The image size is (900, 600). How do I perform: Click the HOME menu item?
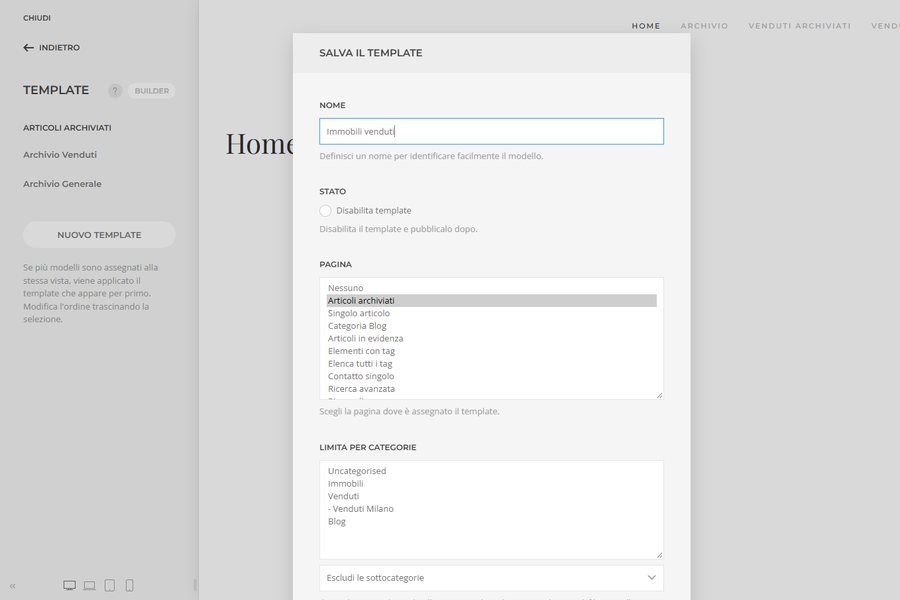pyautogui.click(x=646, y=26)
